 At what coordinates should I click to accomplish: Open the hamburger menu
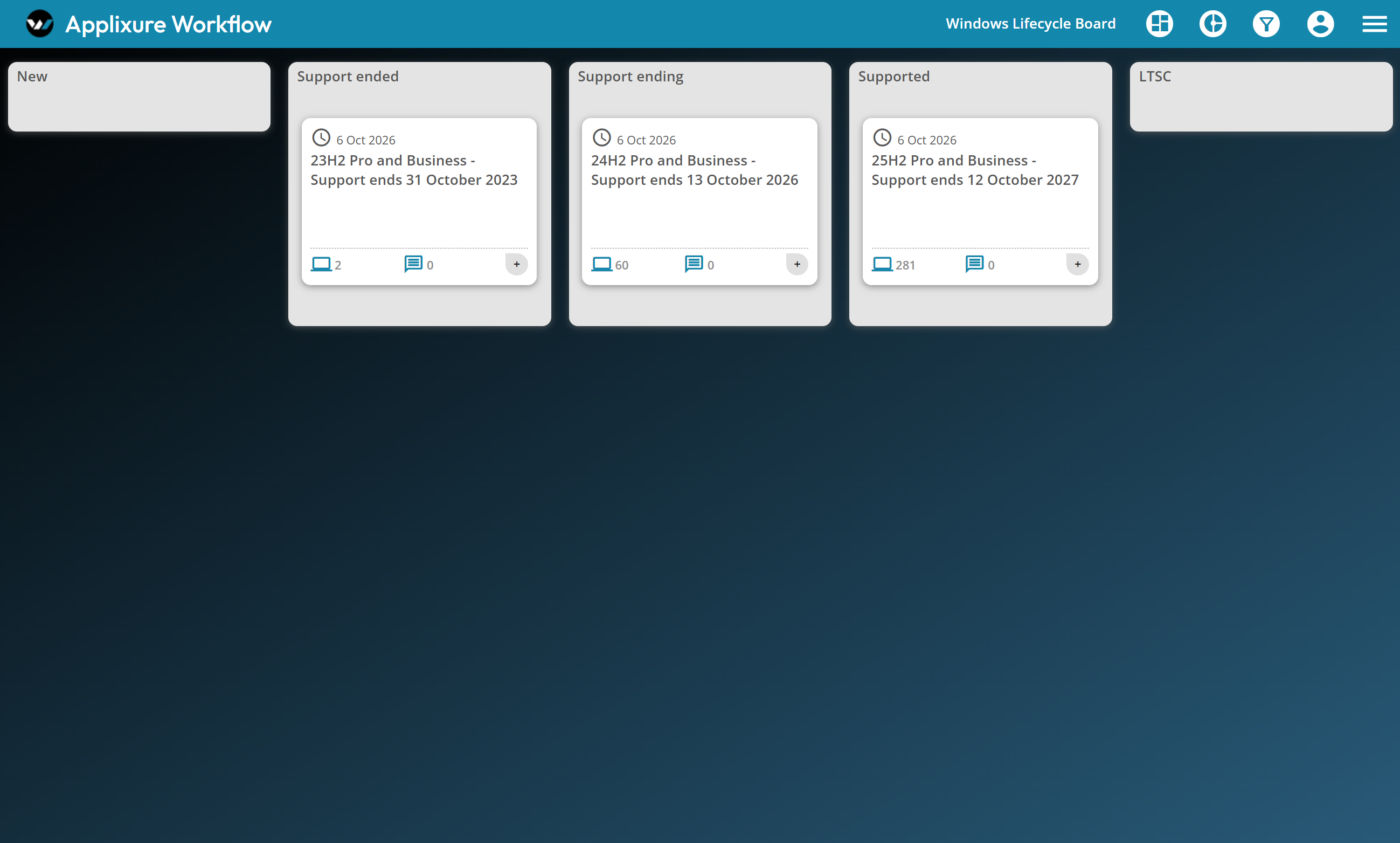point(1374,24)
